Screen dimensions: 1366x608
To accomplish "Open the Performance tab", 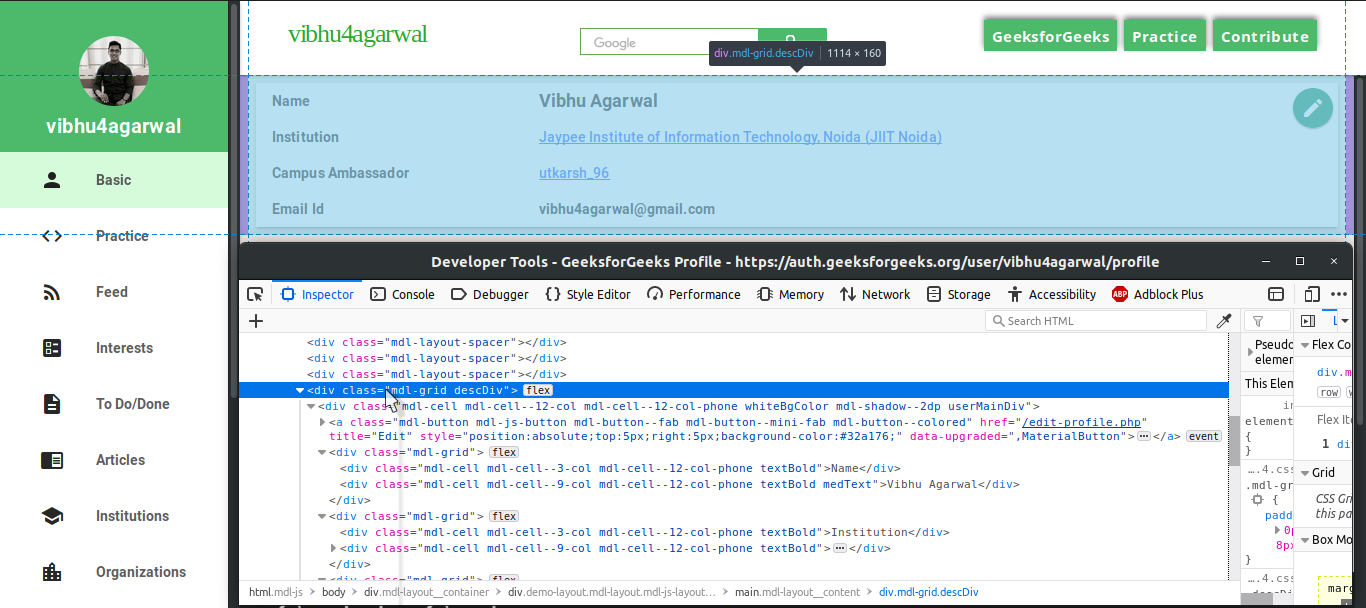I will (694, 294).
